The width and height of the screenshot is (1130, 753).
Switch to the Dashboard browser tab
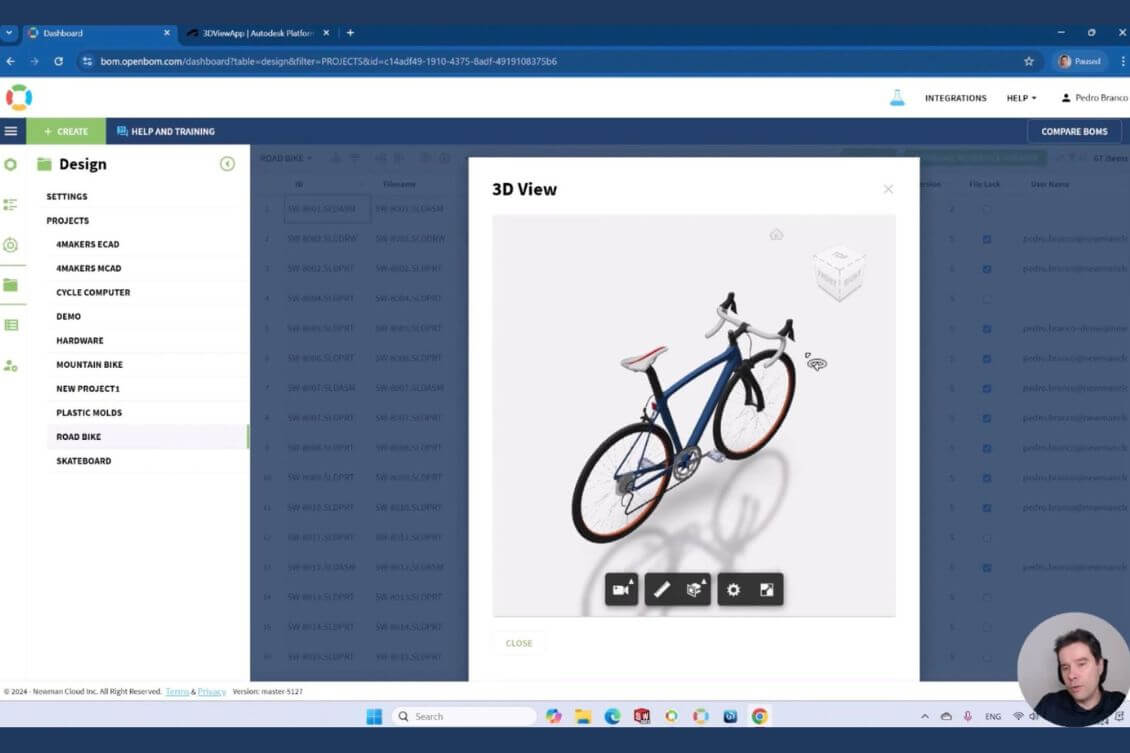[x=99, y=33]
